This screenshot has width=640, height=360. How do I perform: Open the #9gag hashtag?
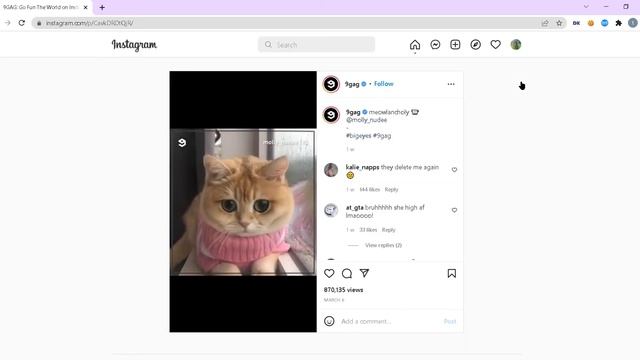pyautogui.click(x=382, y=136)
